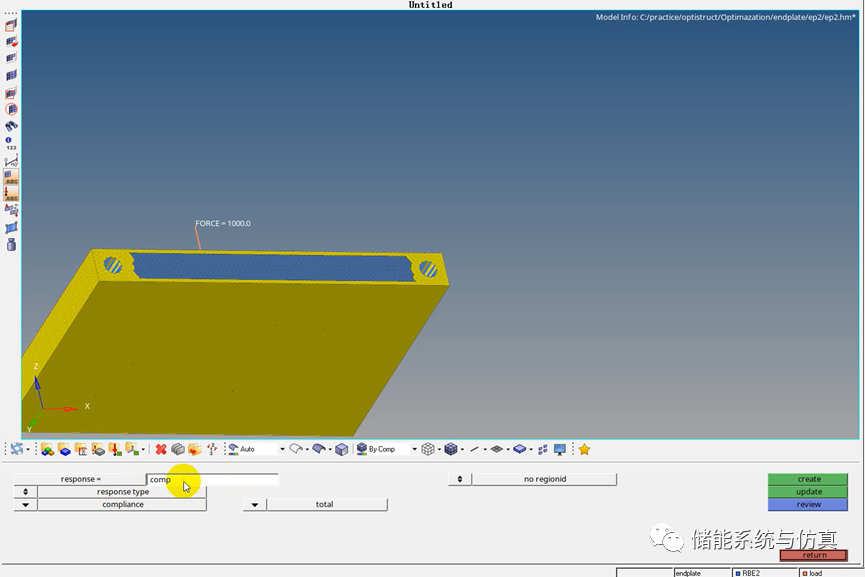865x577 pixels.
Task: Open dropdown arrow next to total
Action: coord(255,505)
